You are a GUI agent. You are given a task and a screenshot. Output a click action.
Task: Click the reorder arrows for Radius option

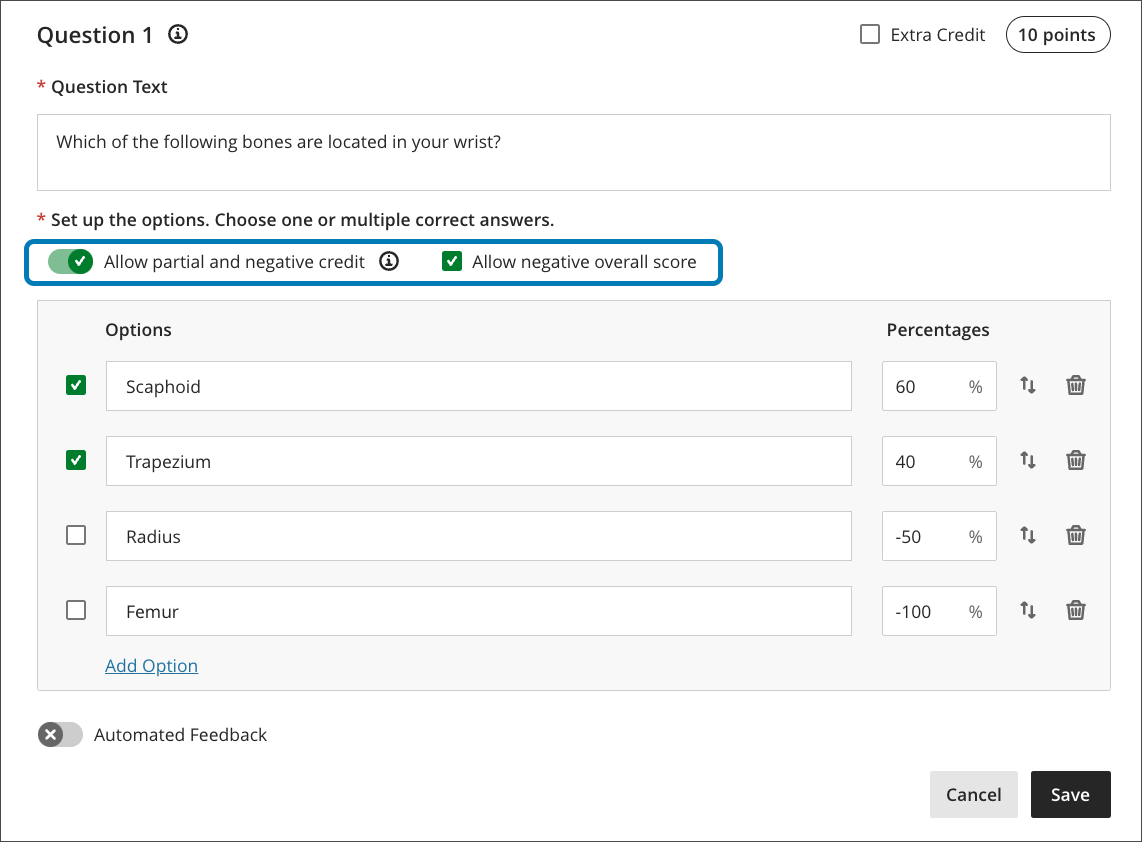click(x=1027, y=535)
